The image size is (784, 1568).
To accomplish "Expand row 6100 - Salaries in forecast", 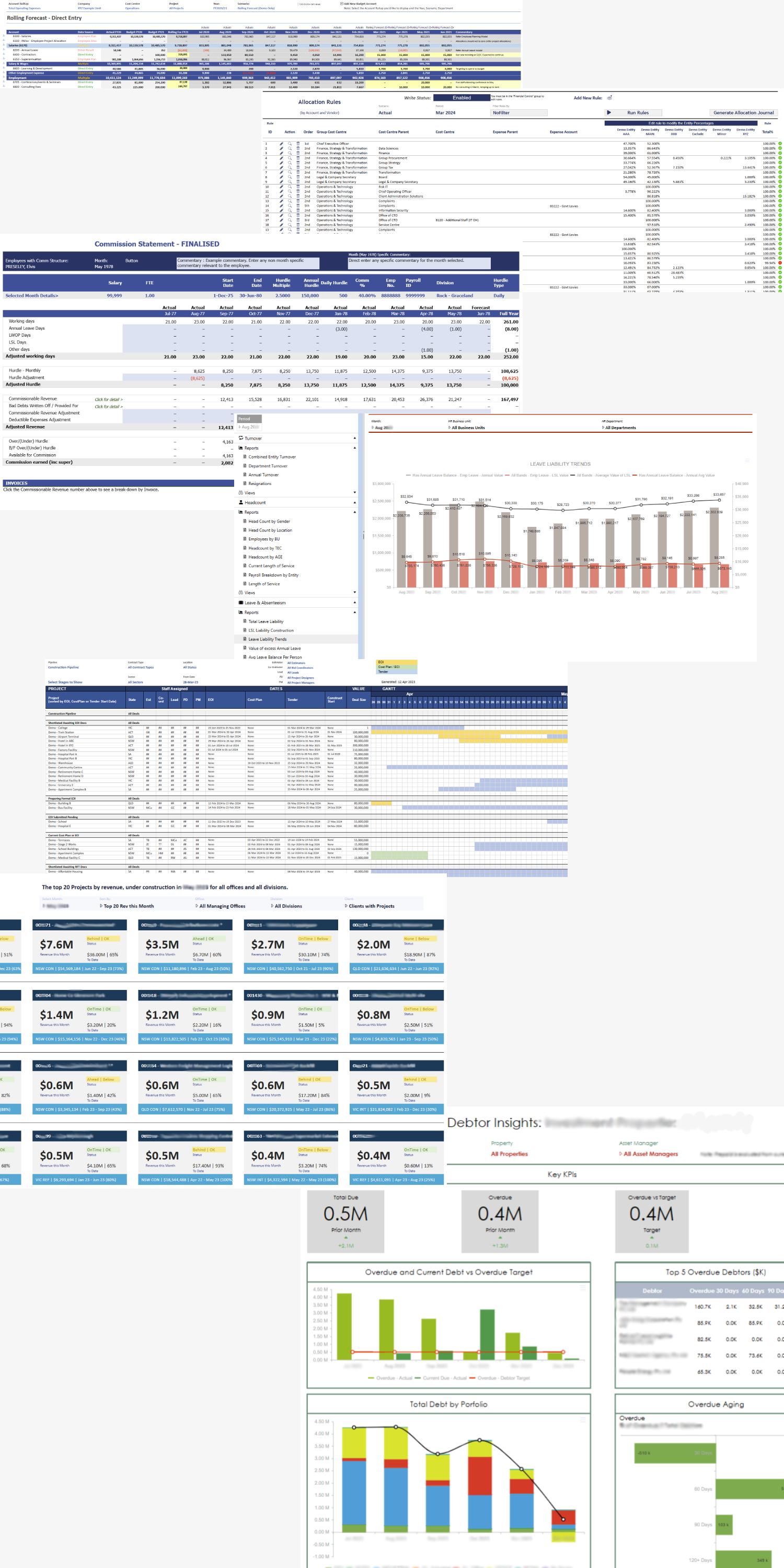I will (4, 36).
